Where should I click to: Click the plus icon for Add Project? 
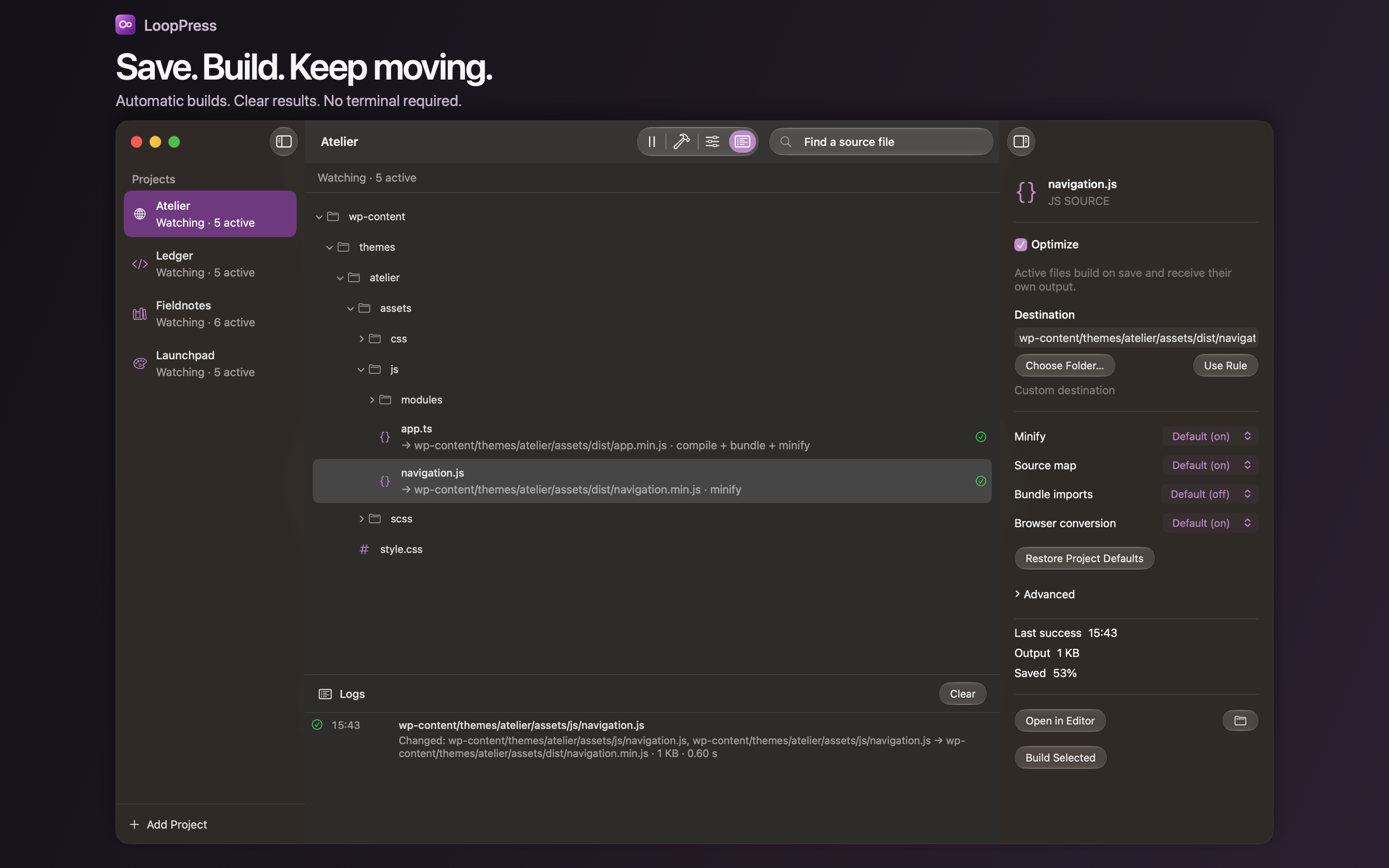point(134,825)
